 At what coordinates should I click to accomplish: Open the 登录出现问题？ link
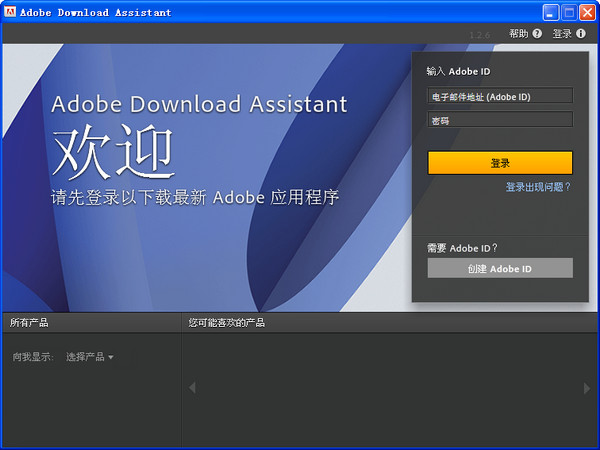538,187
